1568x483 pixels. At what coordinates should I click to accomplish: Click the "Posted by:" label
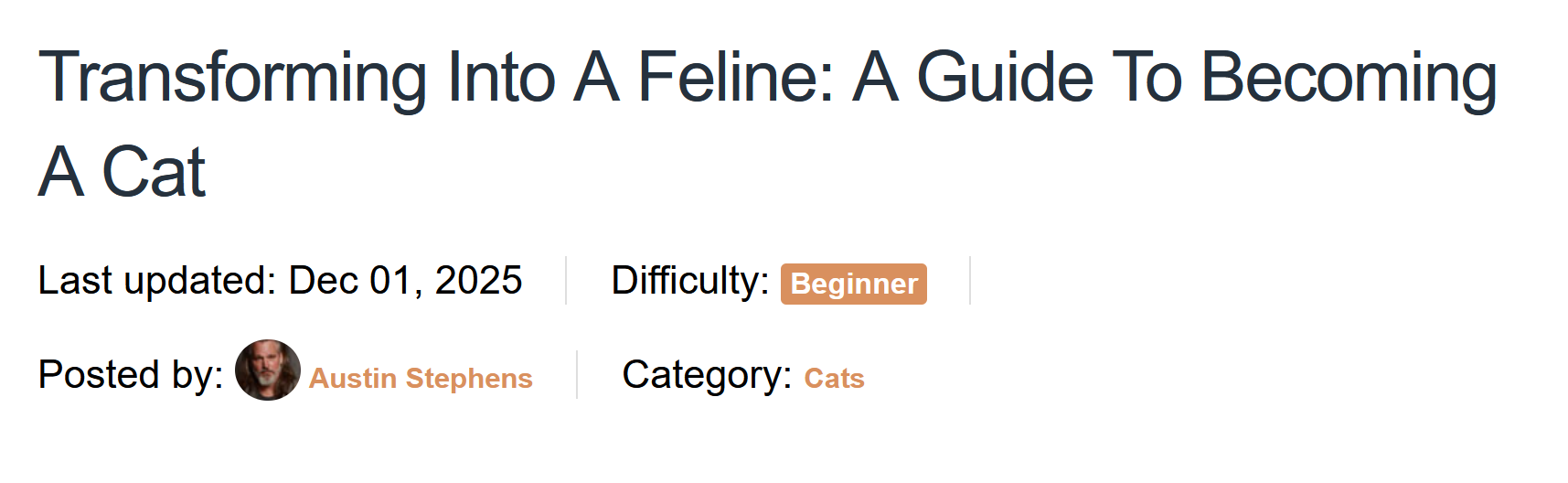[x=131, y=375]
